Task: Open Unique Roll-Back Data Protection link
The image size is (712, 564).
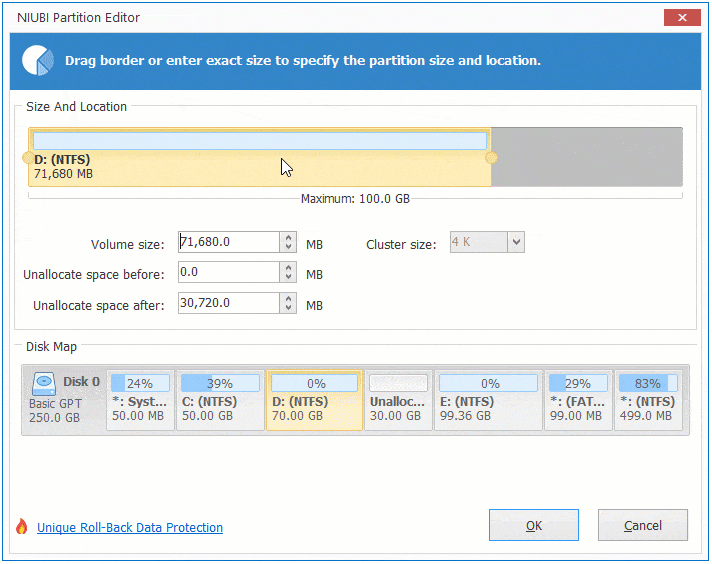Action: [x=130, y=527]
